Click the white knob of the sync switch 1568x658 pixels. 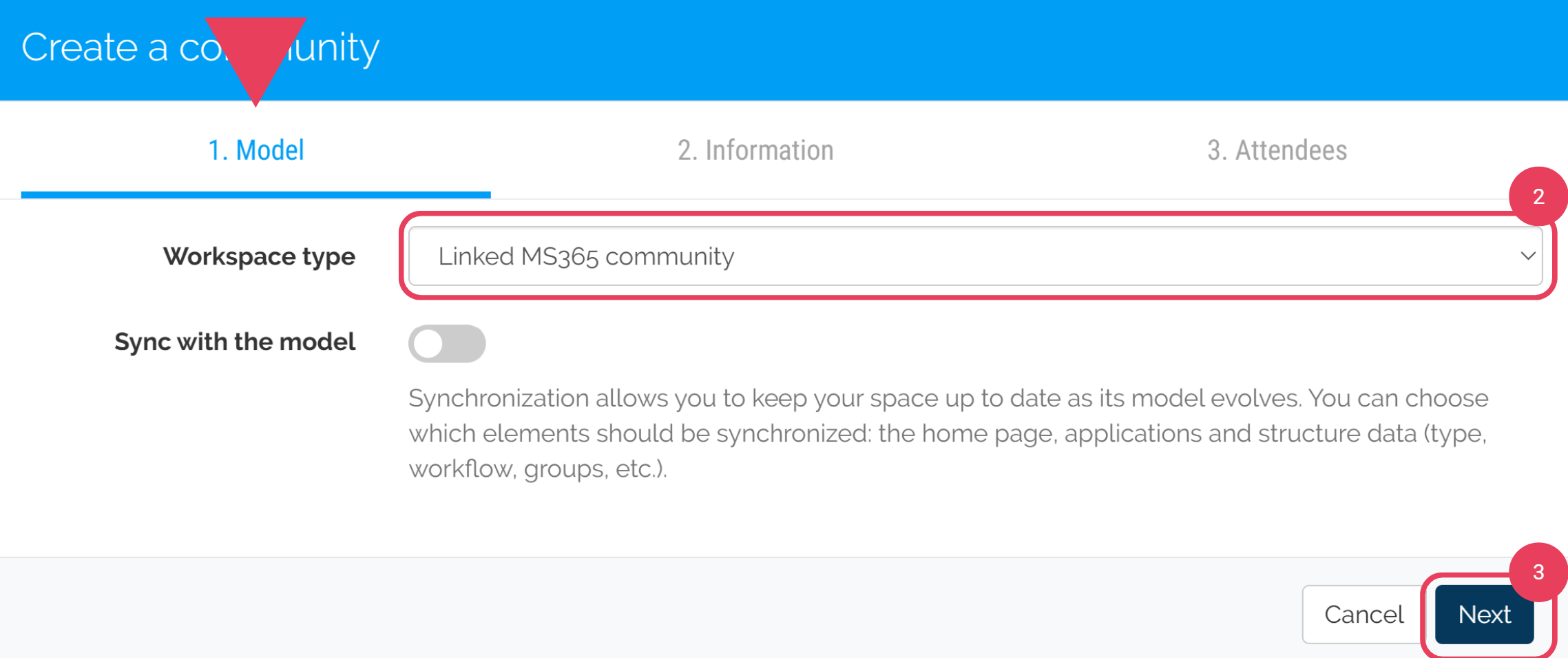click(429, 343)
